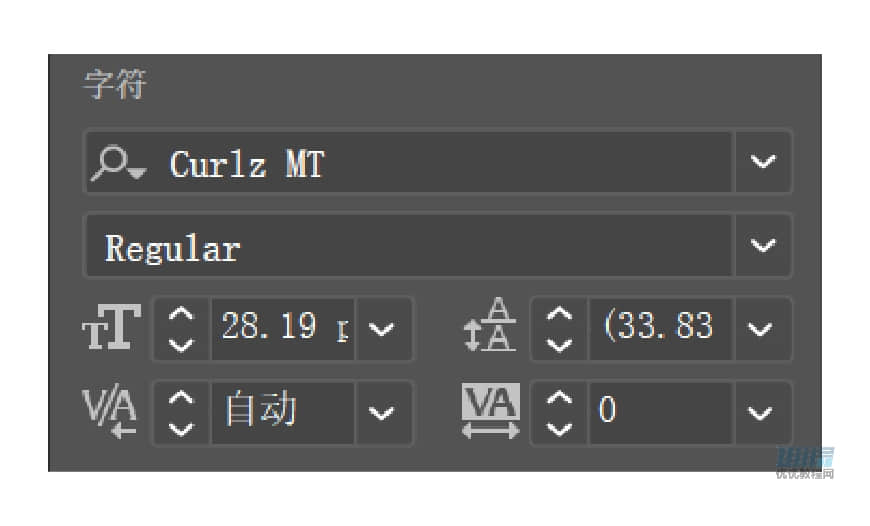Image resolution: width=870 pixels, height=526 pixels.
Task: Increase kerning with up stepper arrow
Action: (181, 397)
